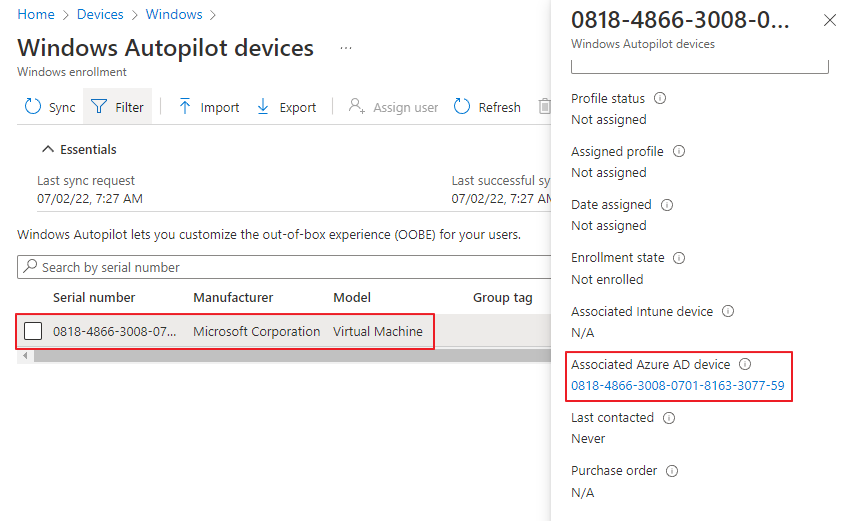The width and height of the screenshot is (845, 521).
Task: Sort by Serial number column
Action: point(94,297)
